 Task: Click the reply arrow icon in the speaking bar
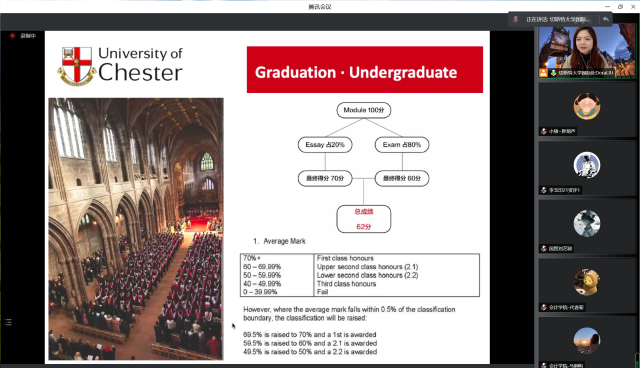click(605, 19)
